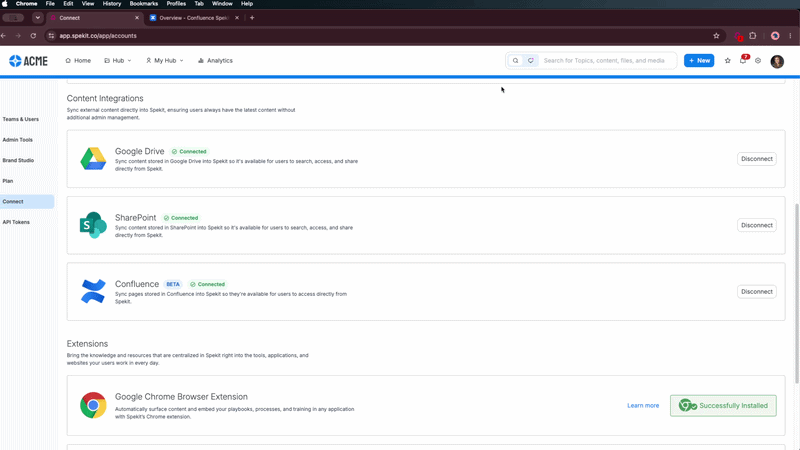800x450 pixels.
Task: Click the favorites star in header
Action: click(x=728, y=61)
